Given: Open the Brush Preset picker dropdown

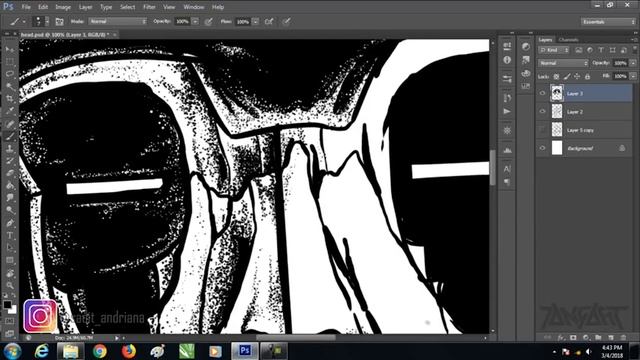Looking at the screenshot, I should (47, 22).
